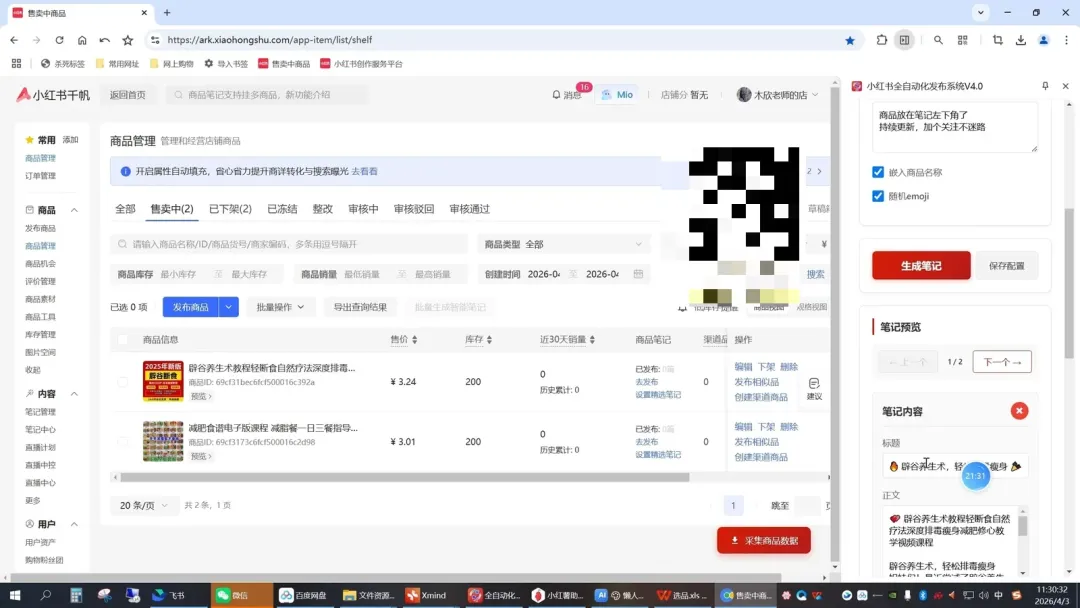Expand the 发布商品 dropdown arrow
The width and height of the screenshot is (1080, 608).
pos(228,307)
